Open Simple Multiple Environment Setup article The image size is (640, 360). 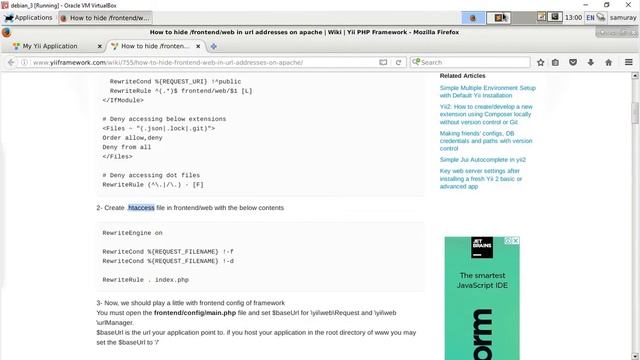pyautogui.click(x=487, y=91)
